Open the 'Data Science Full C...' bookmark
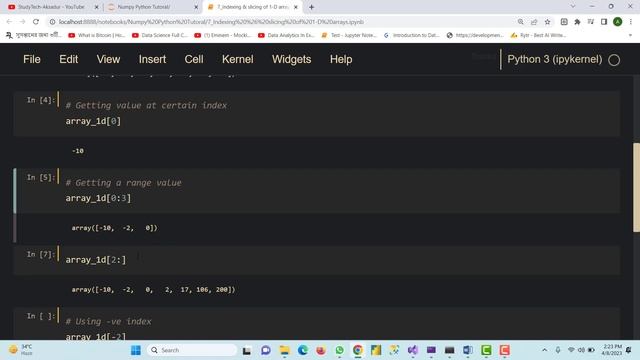Screen dimensions: 640x360 point(160,36)
